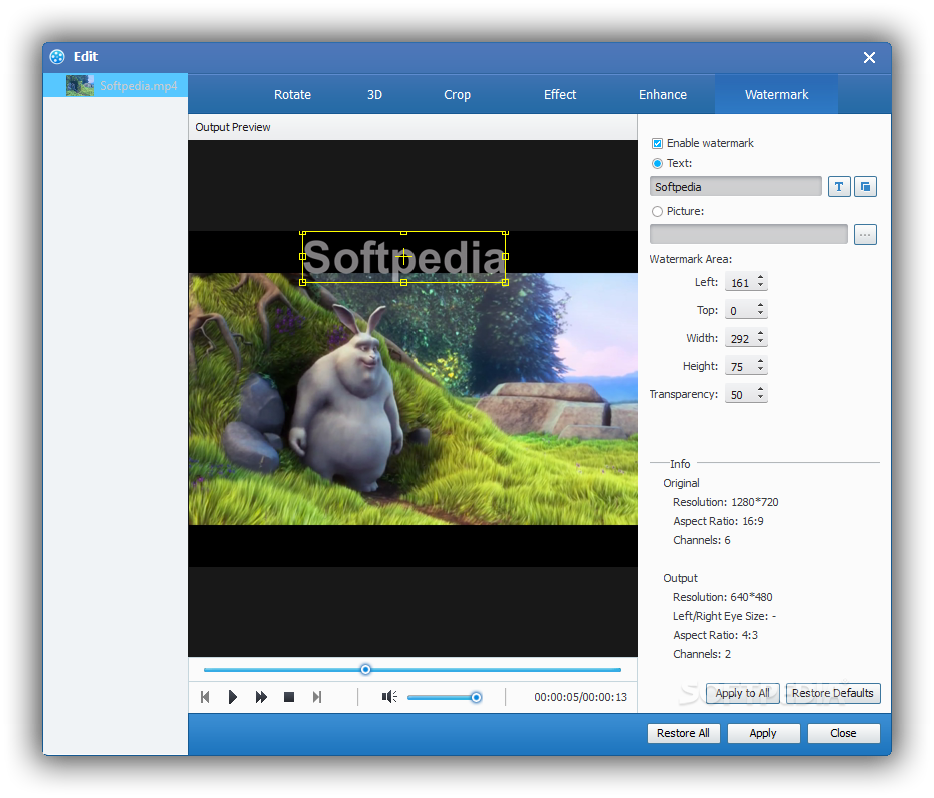Screen dimensions: 934x798
Task: Decrease the Width value with down arrow
Action: point(761,342)
